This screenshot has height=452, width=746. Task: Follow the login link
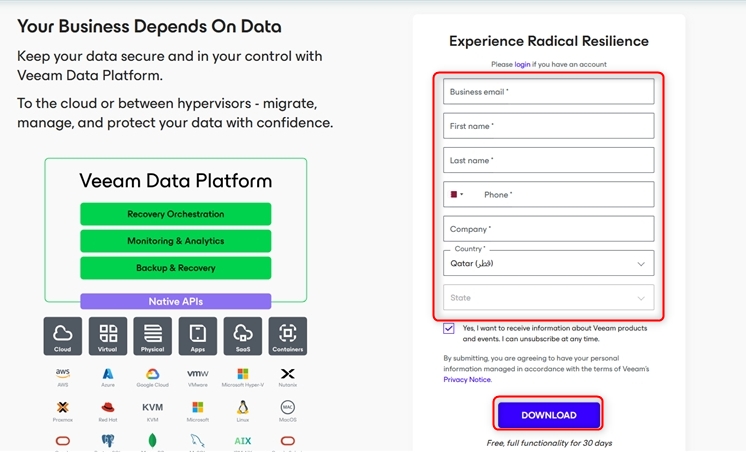point(522,64)
